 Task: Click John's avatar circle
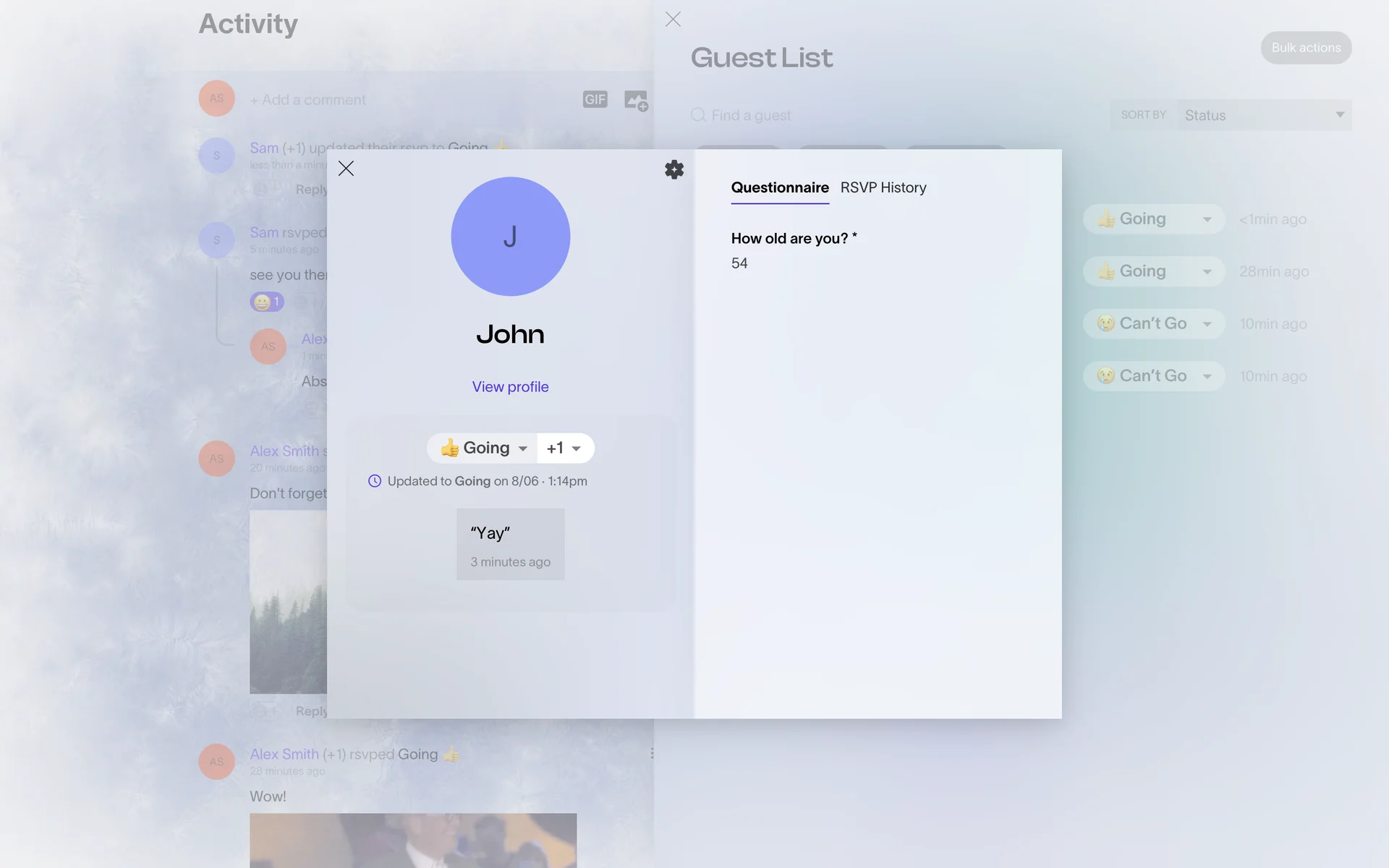[x=510, y=237]
